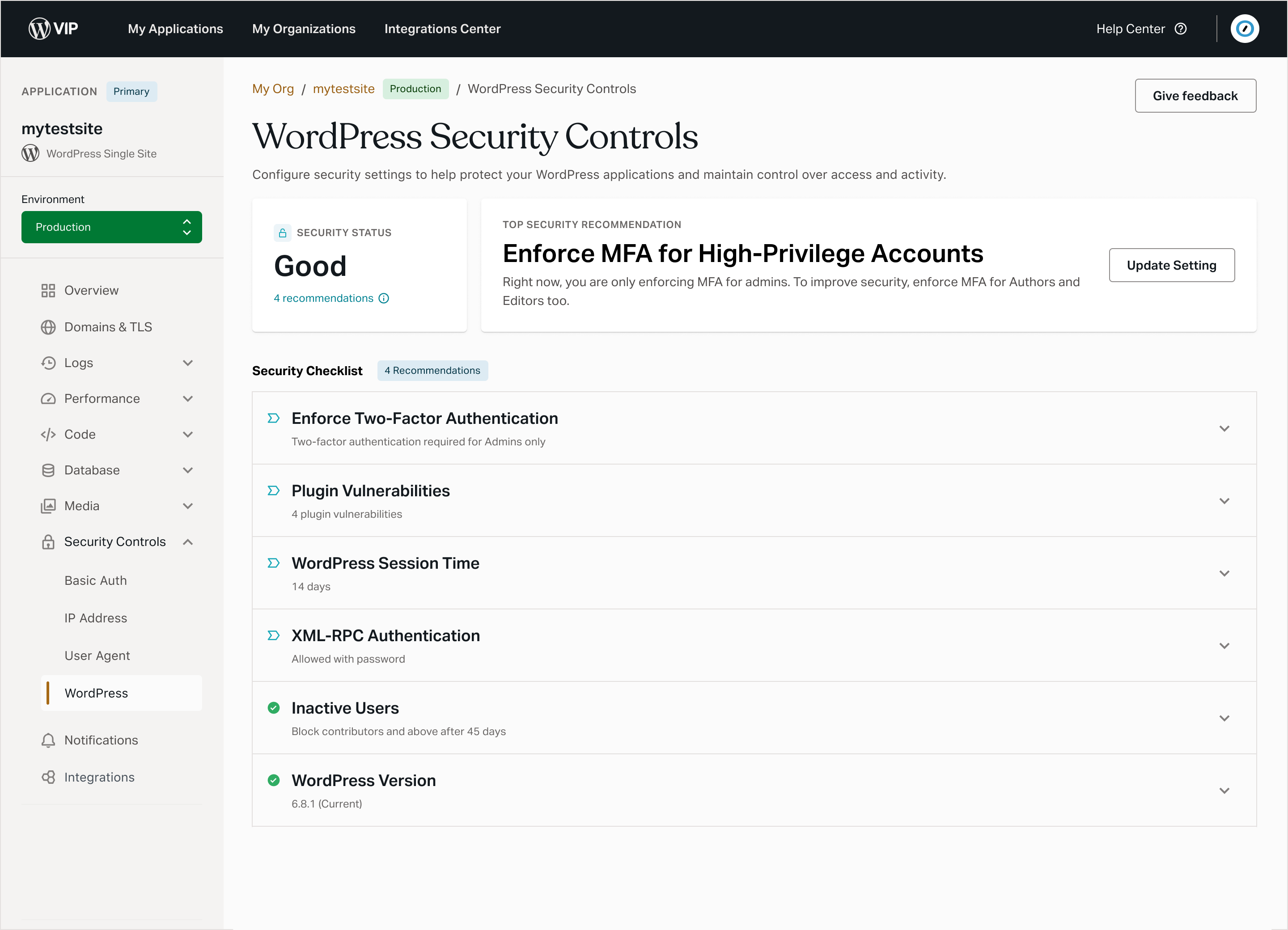1288x930 pixels.
Task: Open the Production environment dropdown
Action: tap(112, 227)
